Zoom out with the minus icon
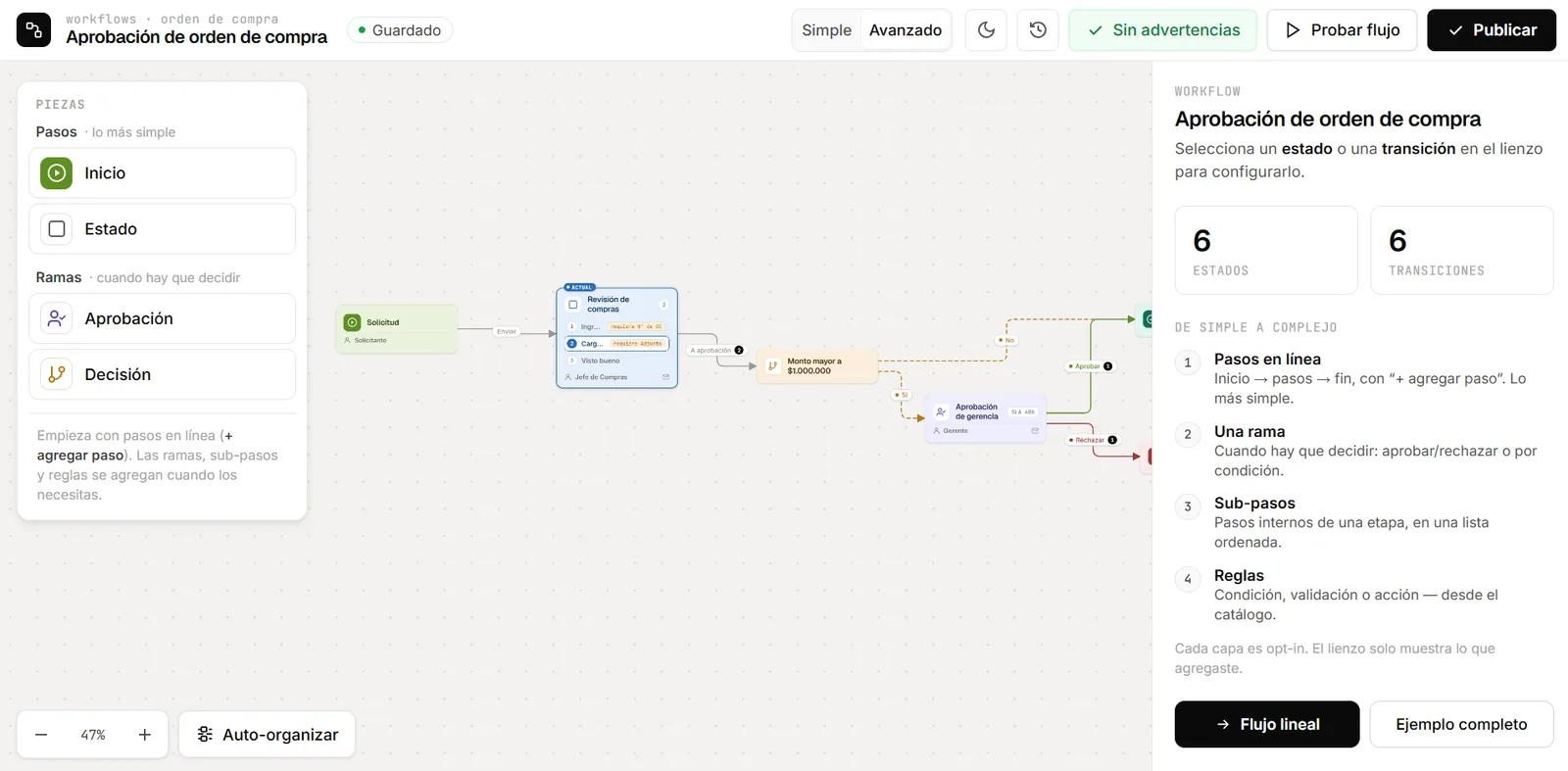Screen dimensions: 1568x771 [x=41, y=735]
